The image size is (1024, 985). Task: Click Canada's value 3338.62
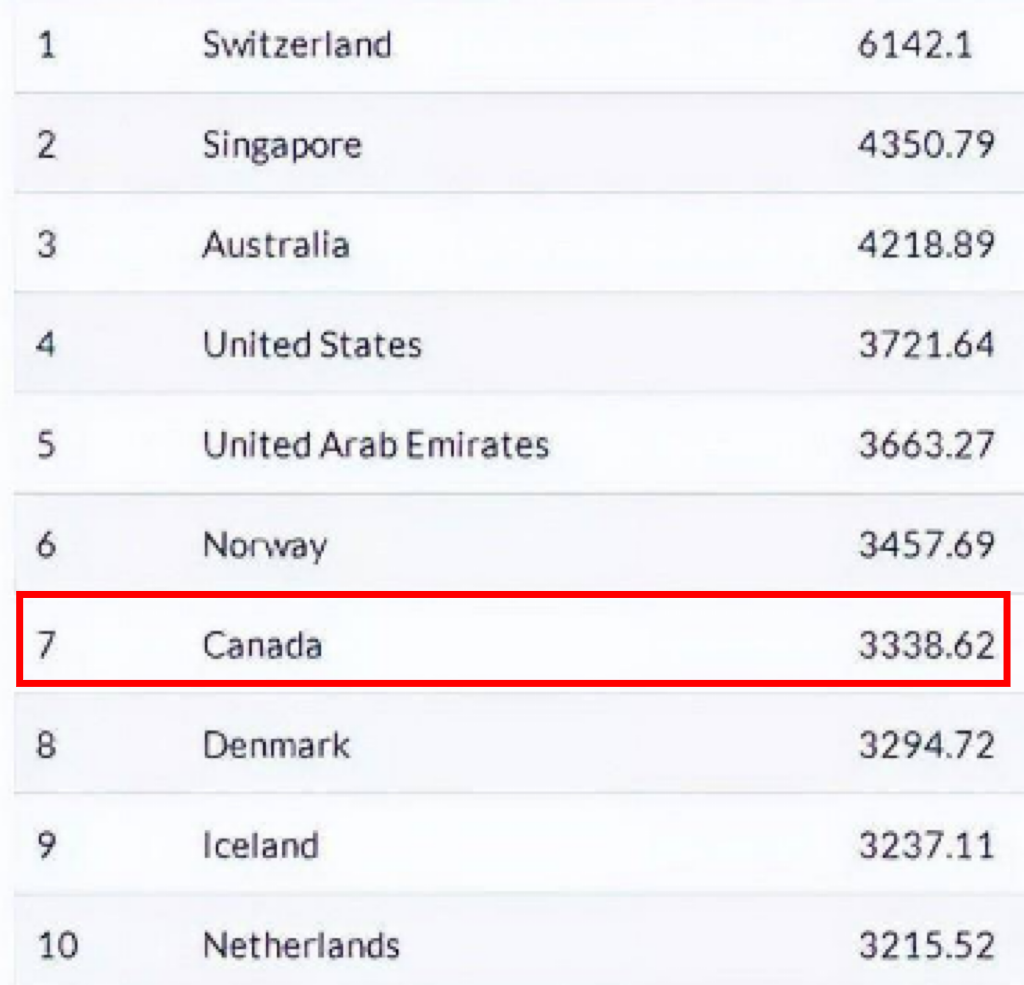pyautogui.click(x=927, y=645)
